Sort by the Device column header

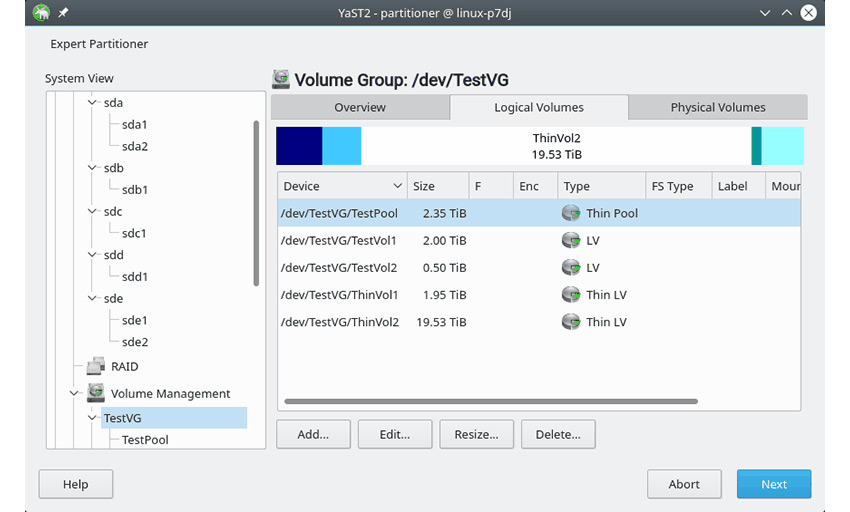pyautogui.click(x=340, y=186)
